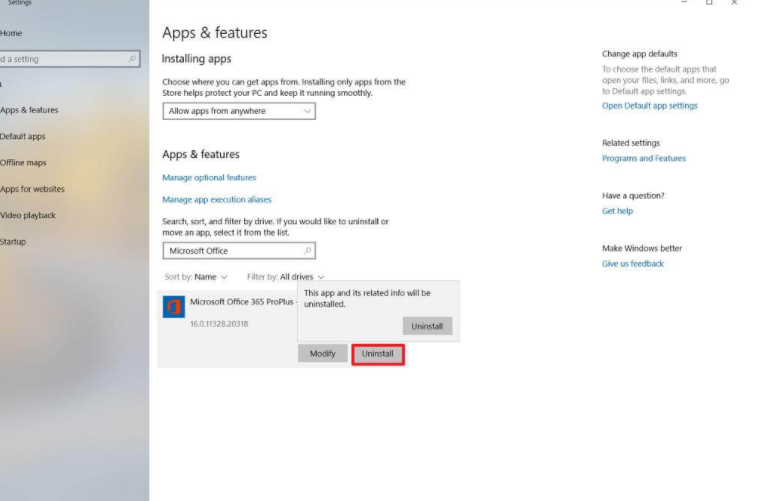Viewport: 774px width, 501px height.
Task: Click the Microsoft Office search field
Action: point(239,251)
